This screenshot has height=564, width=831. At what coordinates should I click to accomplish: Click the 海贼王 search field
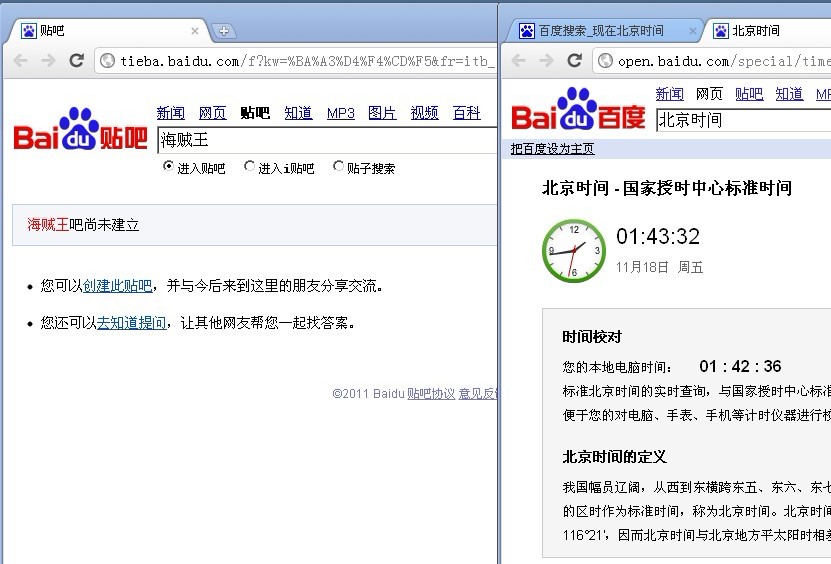pos(327,140)
